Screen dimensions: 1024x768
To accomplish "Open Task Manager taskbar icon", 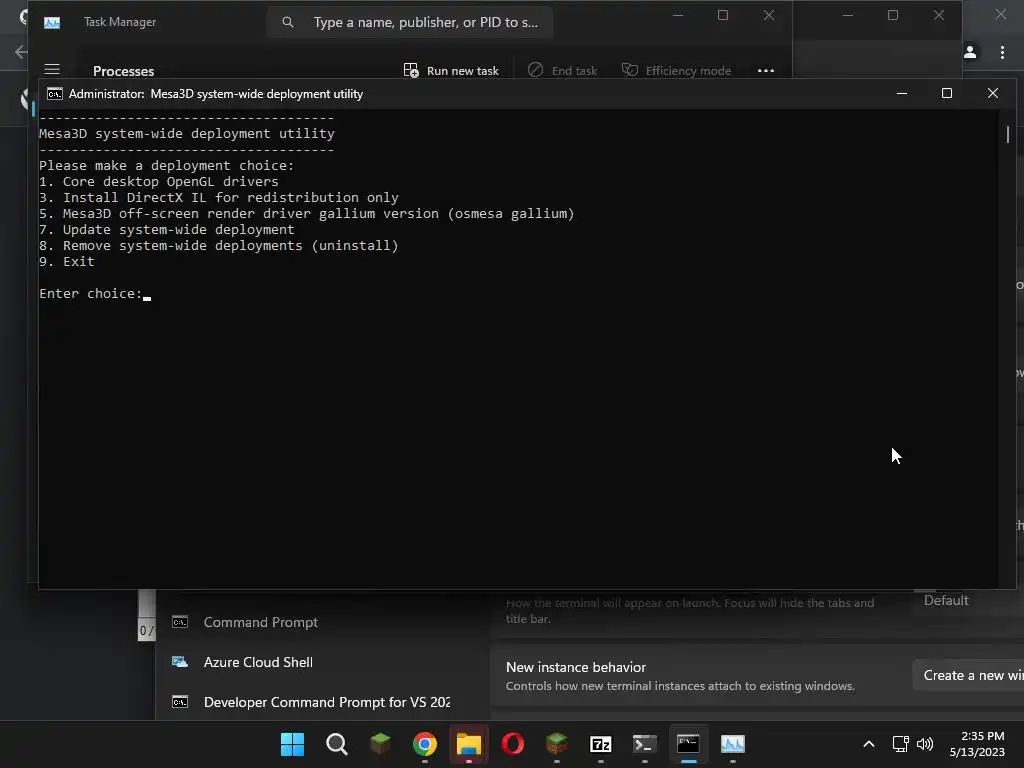I will pyautogui.click(x=733, y=744).
